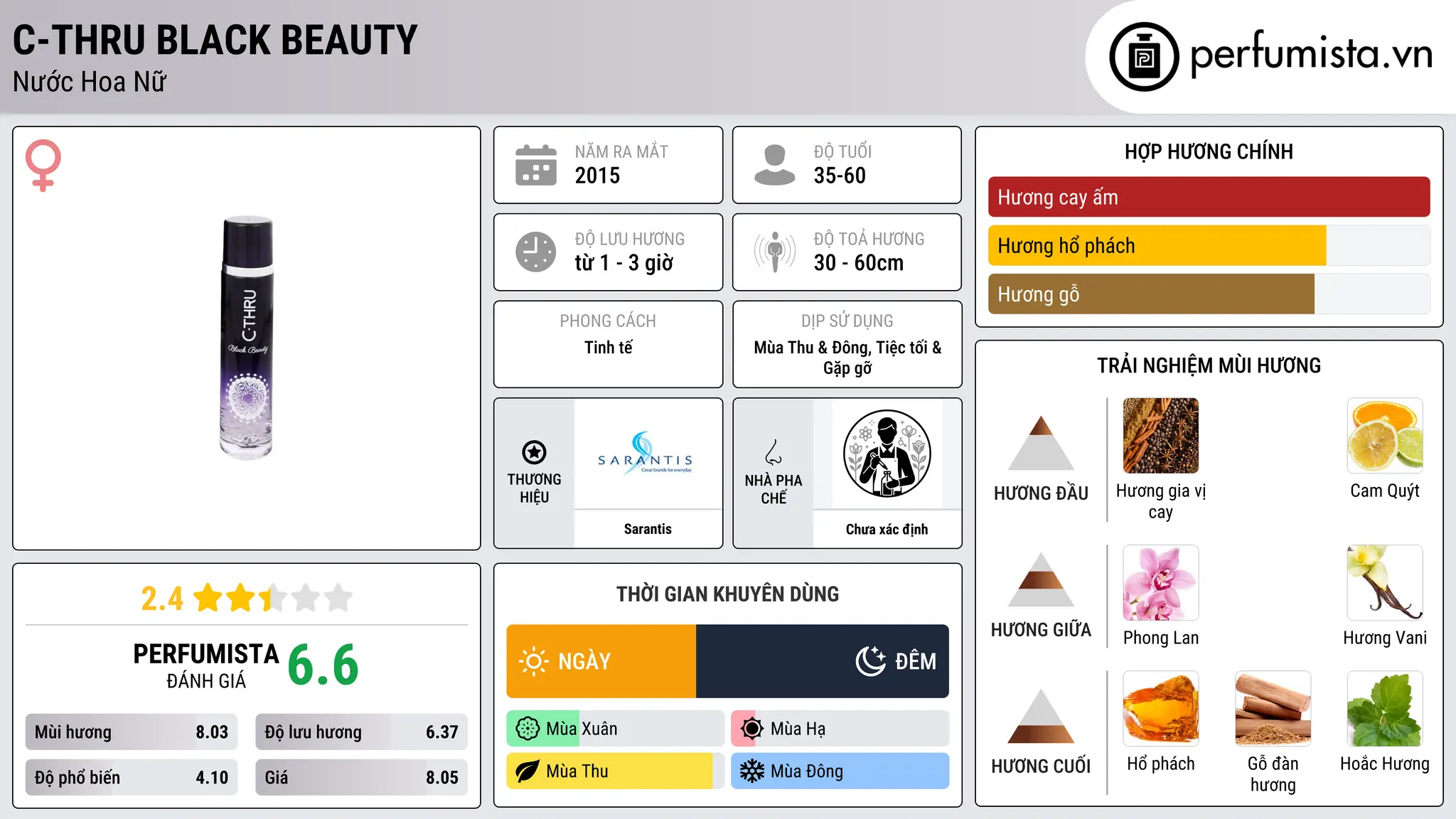Click the Mùa Đông season bar
This screenshot has height=819, width=1456.
[840, 771]
